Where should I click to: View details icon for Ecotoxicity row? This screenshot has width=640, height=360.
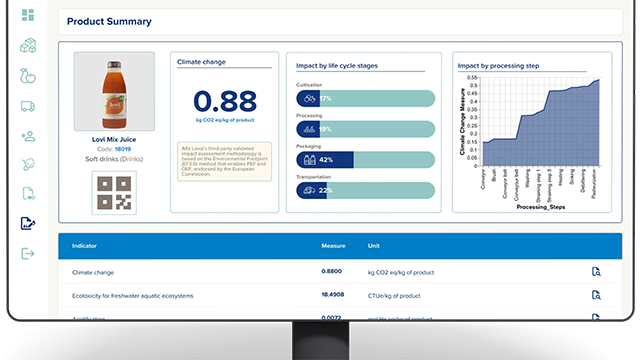(x=596, y=295)
